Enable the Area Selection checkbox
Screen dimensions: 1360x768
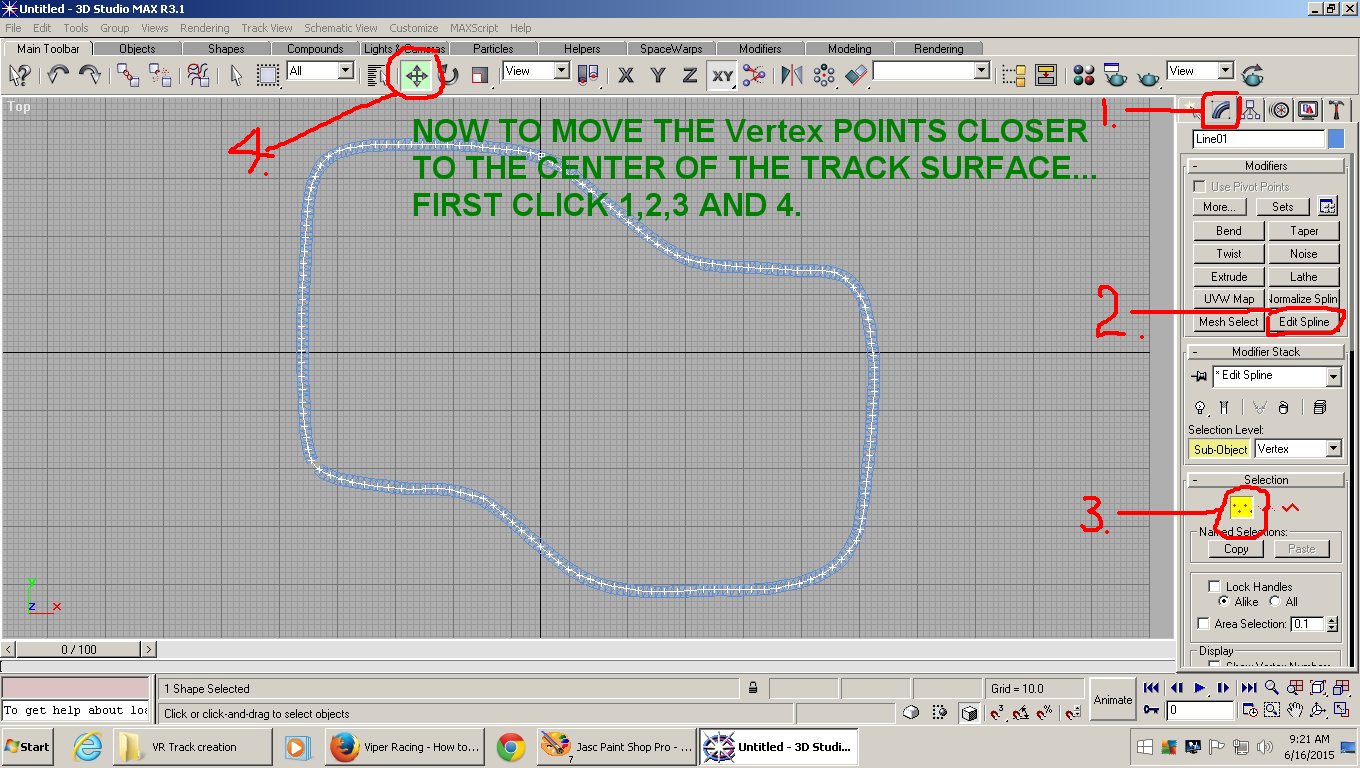coord(1203,624)
